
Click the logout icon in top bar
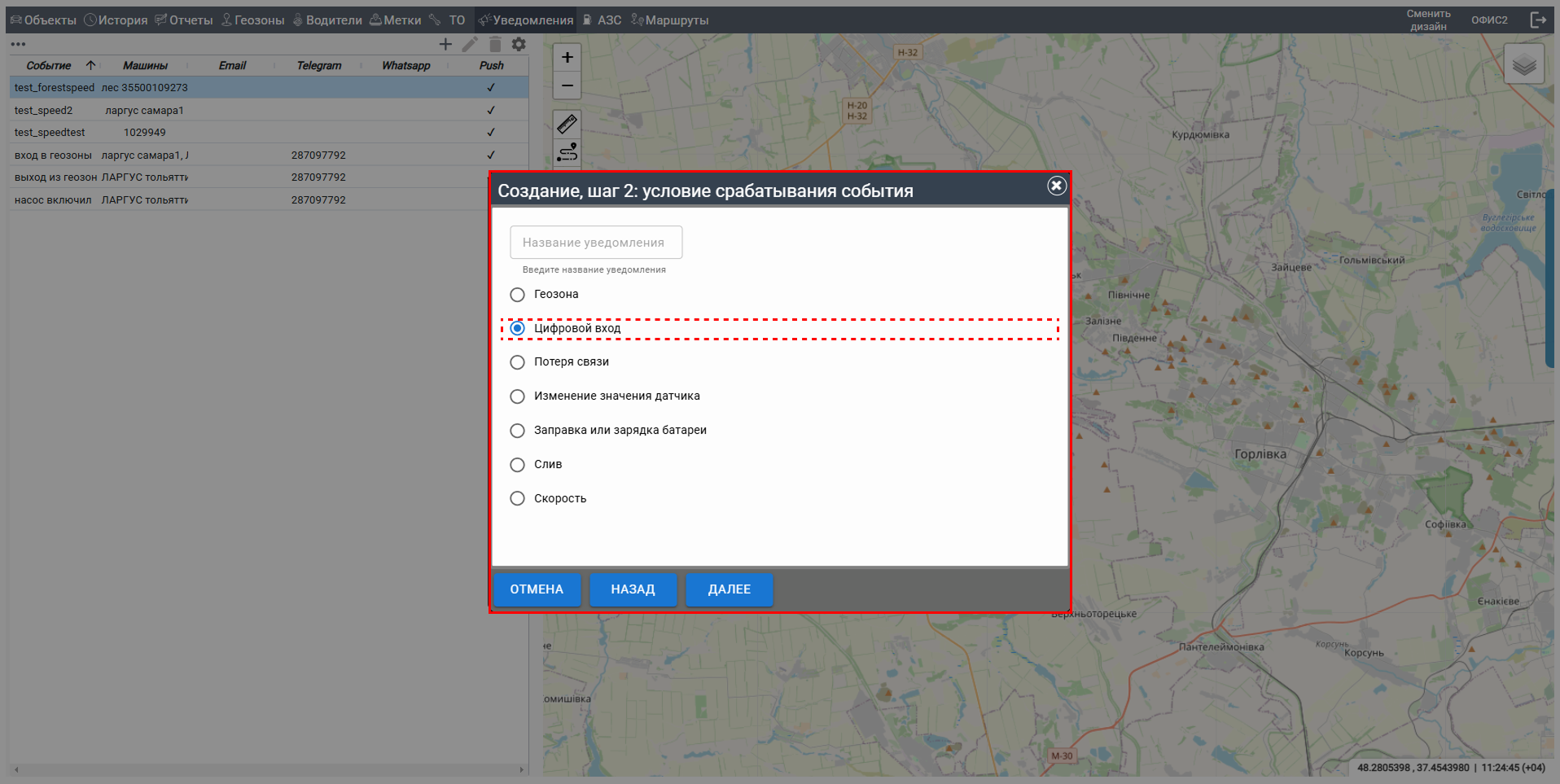(1538, 20)
